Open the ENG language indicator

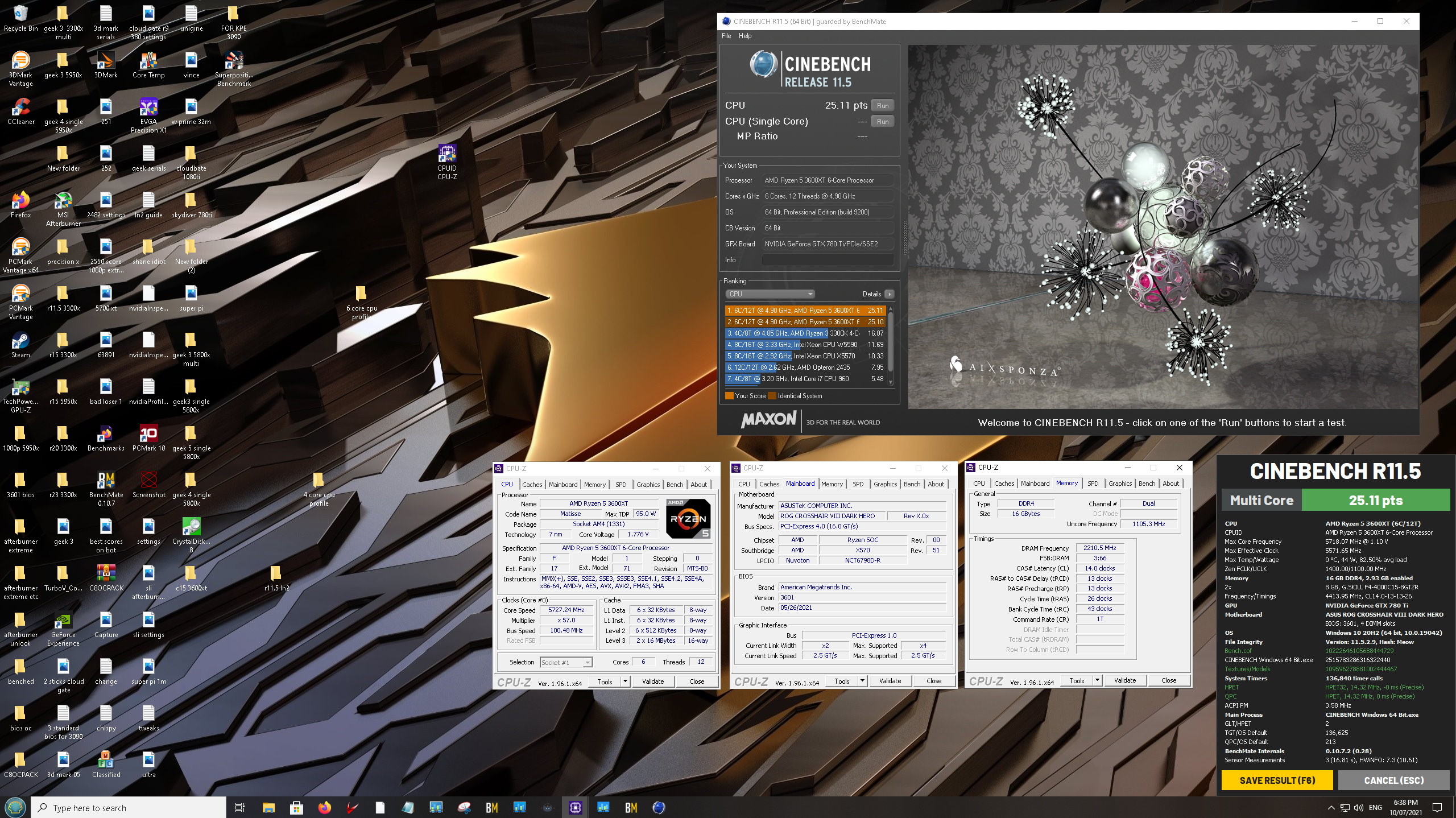pos(1375,807)
